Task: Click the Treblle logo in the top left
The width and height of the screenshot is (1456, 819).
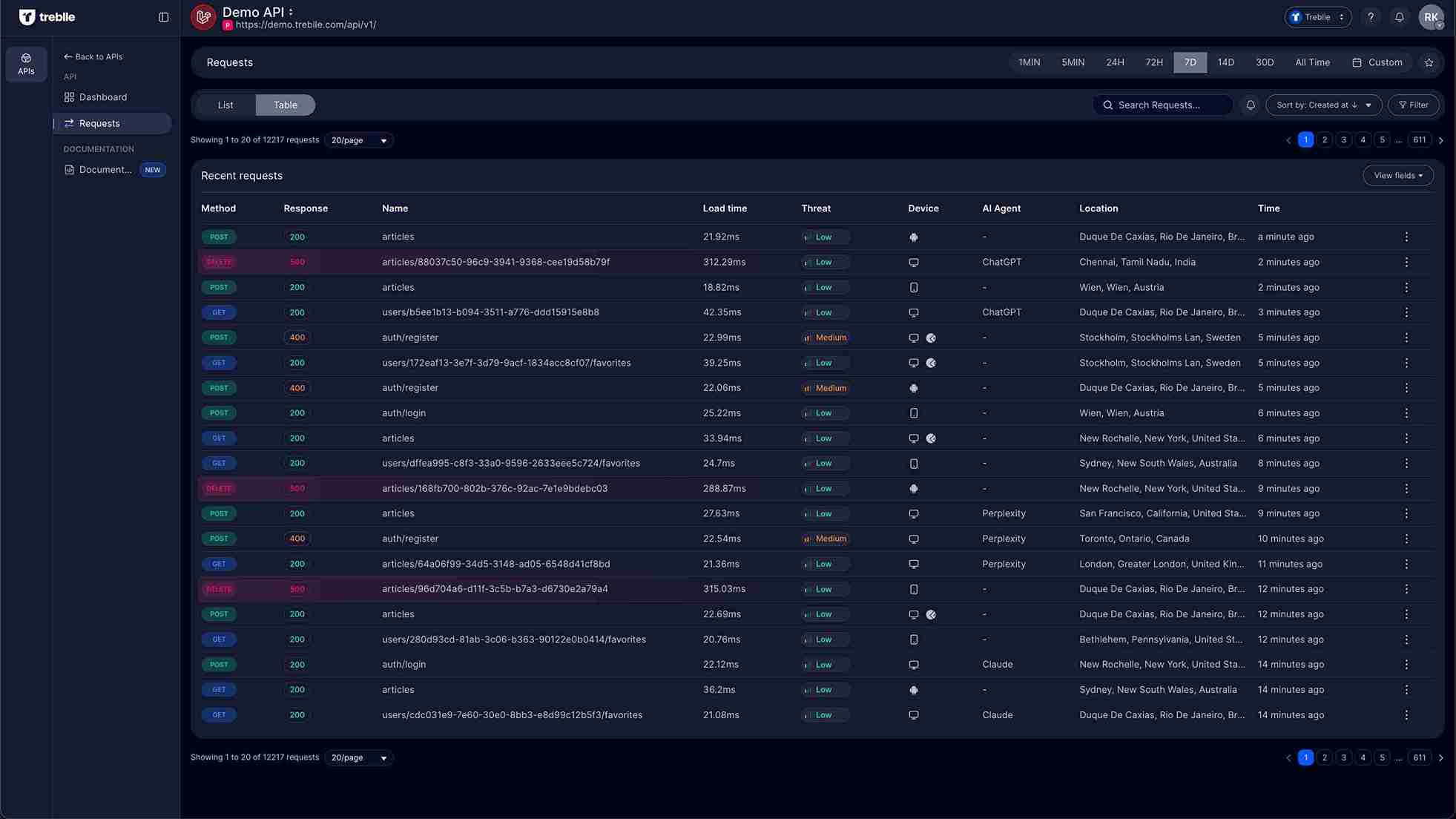Action: point(47,16)
